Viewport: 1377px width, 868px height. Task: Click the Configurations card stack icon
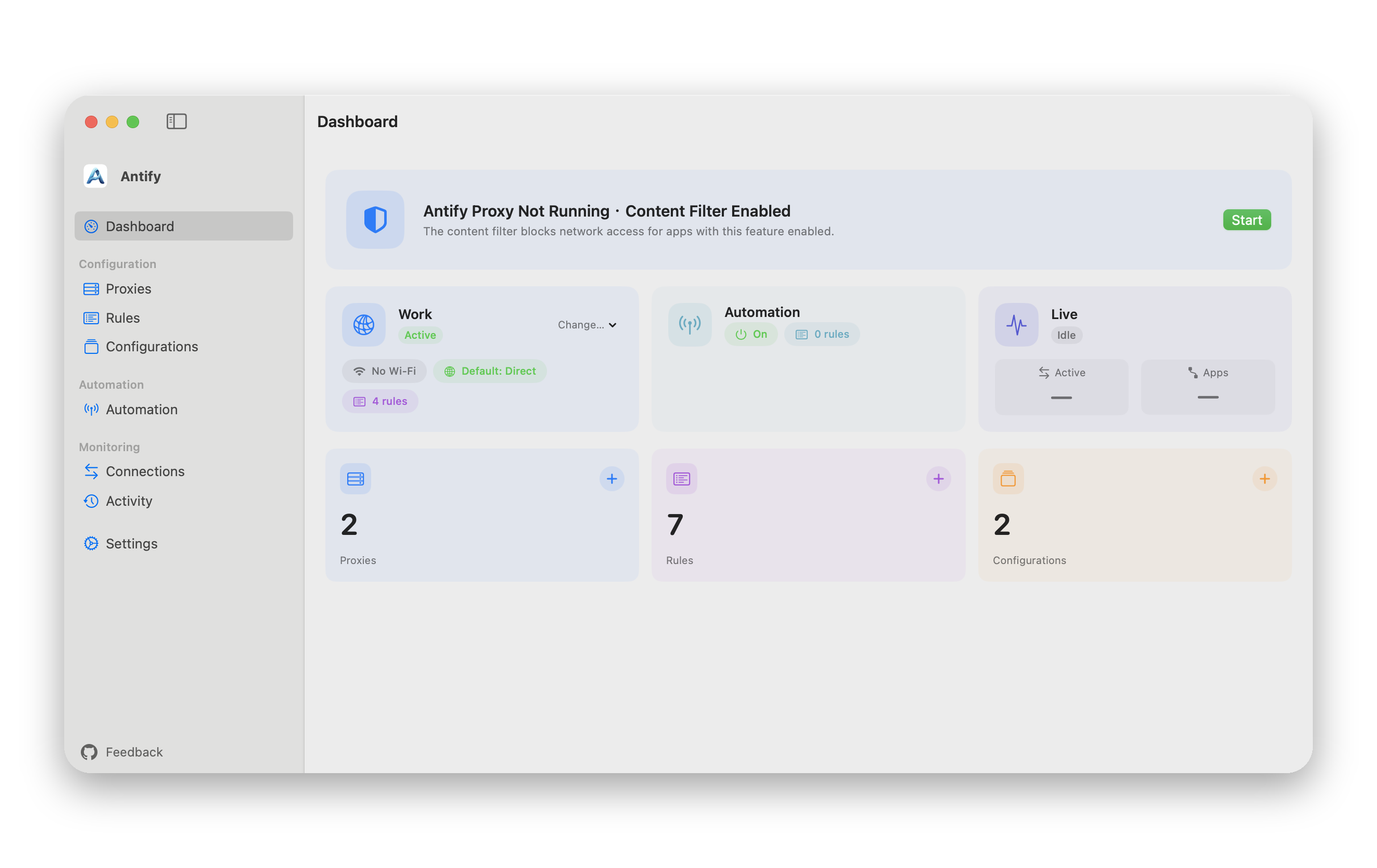1008,479
